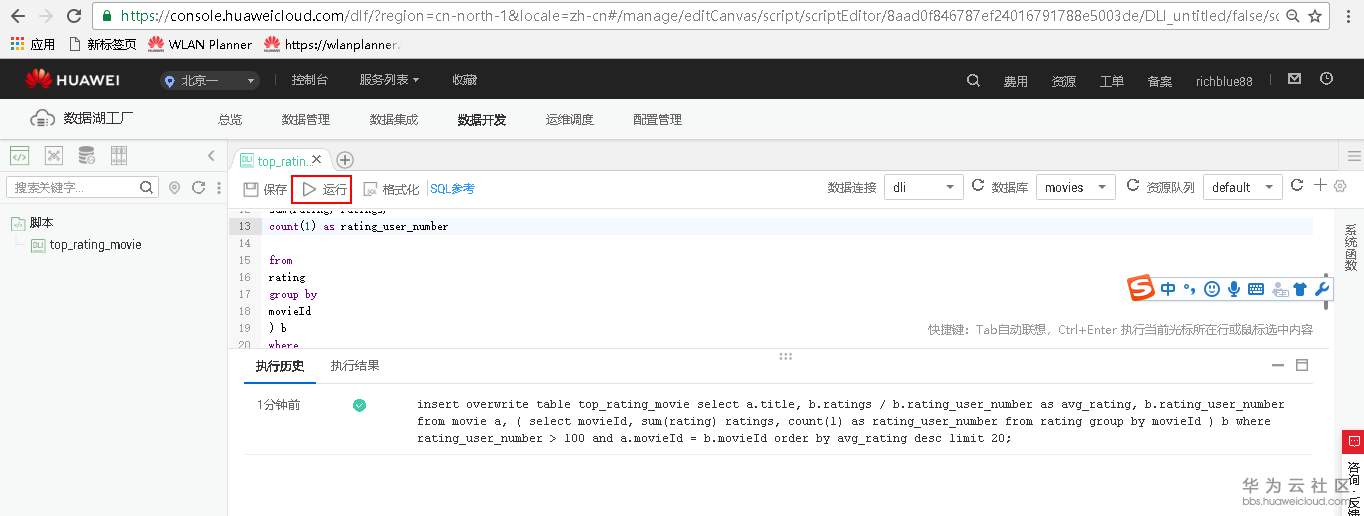Click the search icon in Huawei header
The height and width of the screenshot is (516, 1364).
pyautogui.click(x=973, y=81)
